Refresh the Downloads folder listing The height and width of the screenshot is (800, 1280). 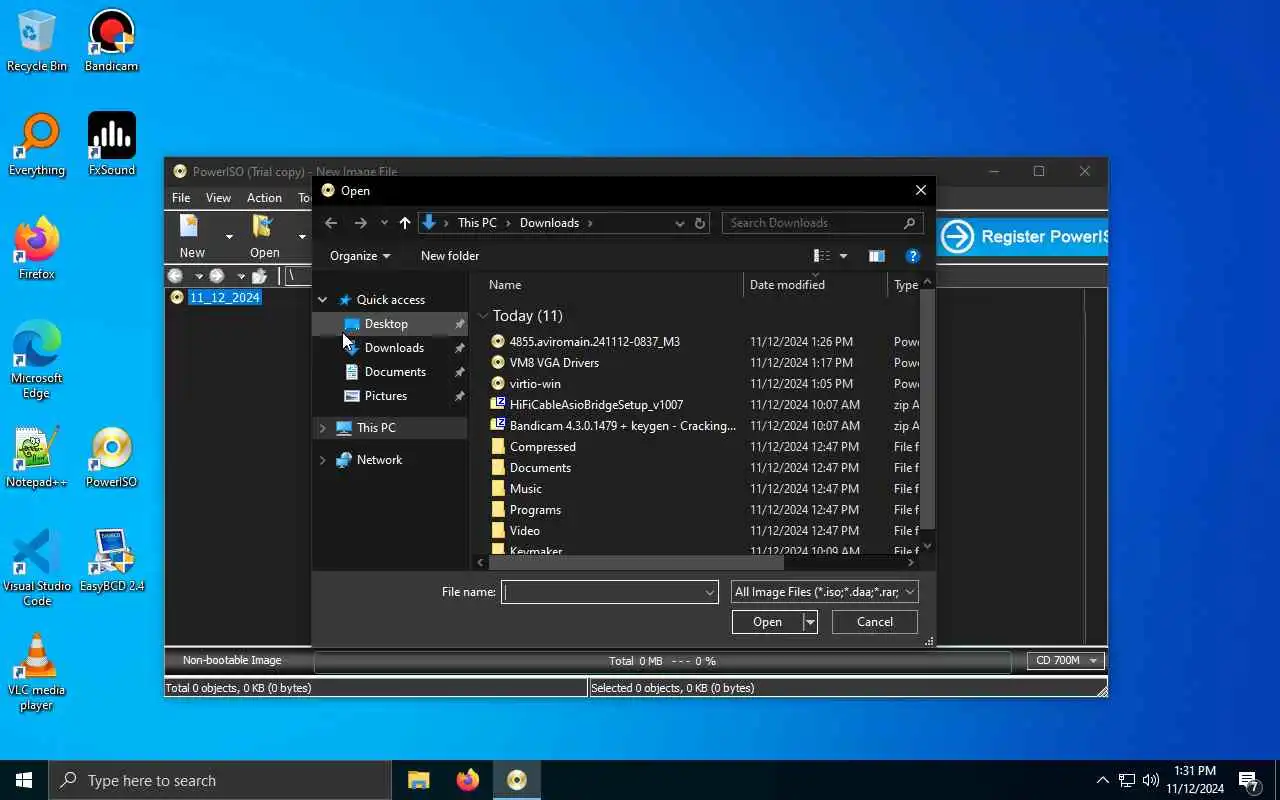pyautogui.click(x=700, y=223)
